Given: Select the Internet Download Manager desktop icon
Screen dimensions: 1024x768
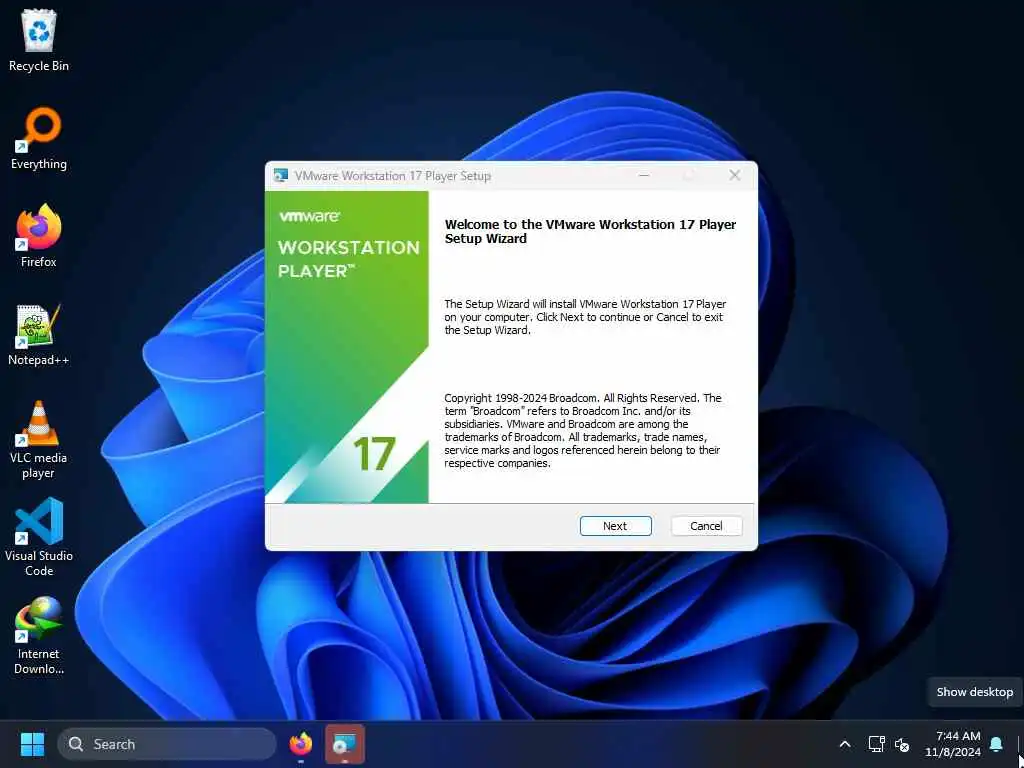Looking at the screenshot, I should (39, 636).
